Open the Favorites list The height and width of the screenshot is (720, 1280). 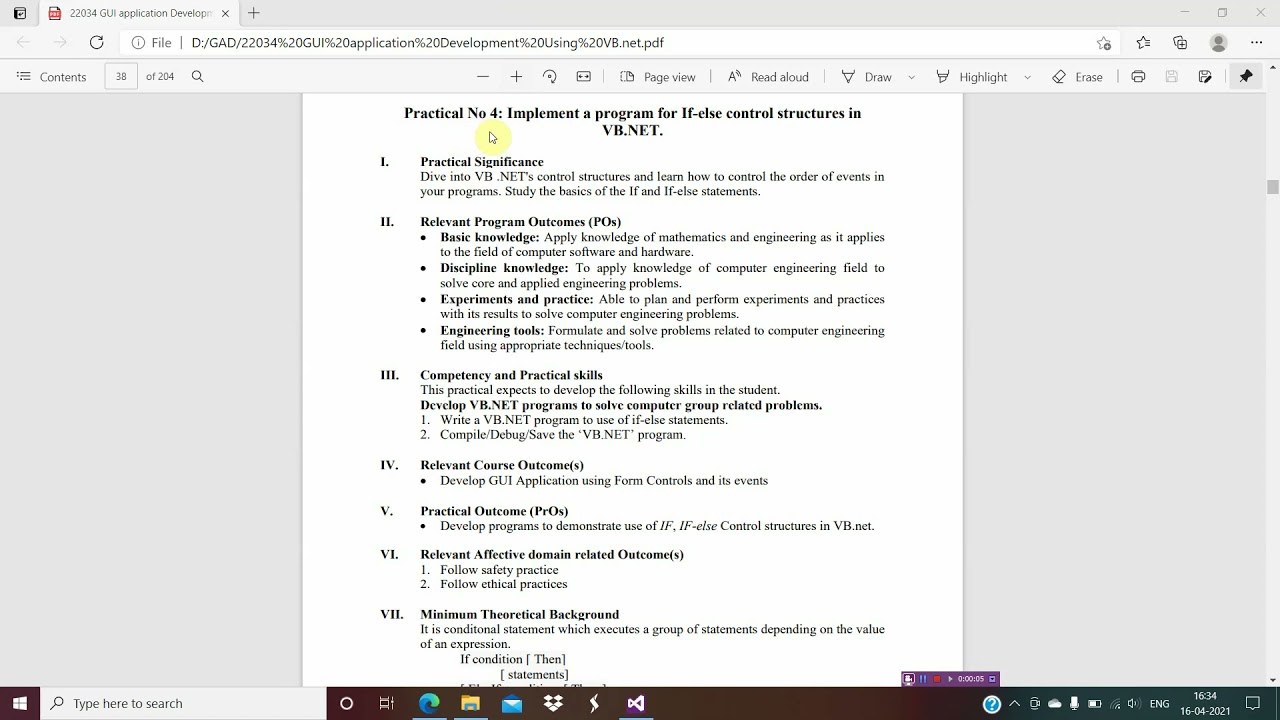point(1143,43)
